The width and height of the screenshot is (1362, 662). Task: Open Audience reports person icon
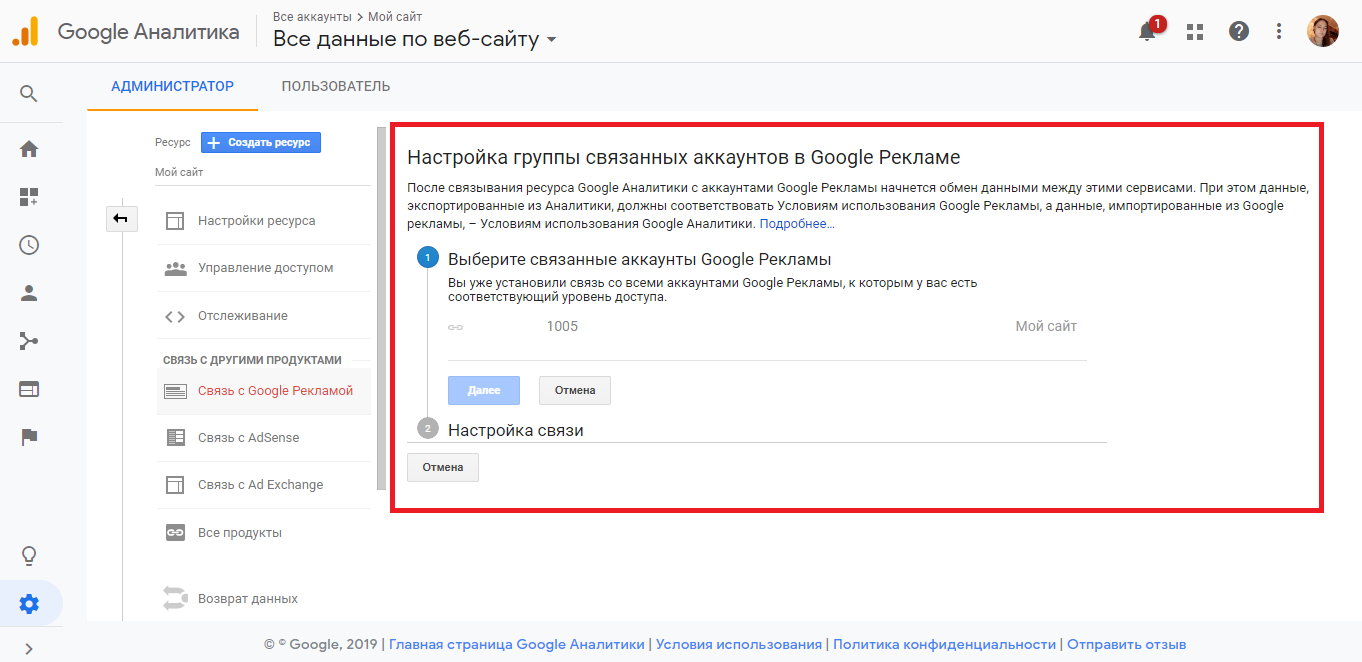pos(29,293)
